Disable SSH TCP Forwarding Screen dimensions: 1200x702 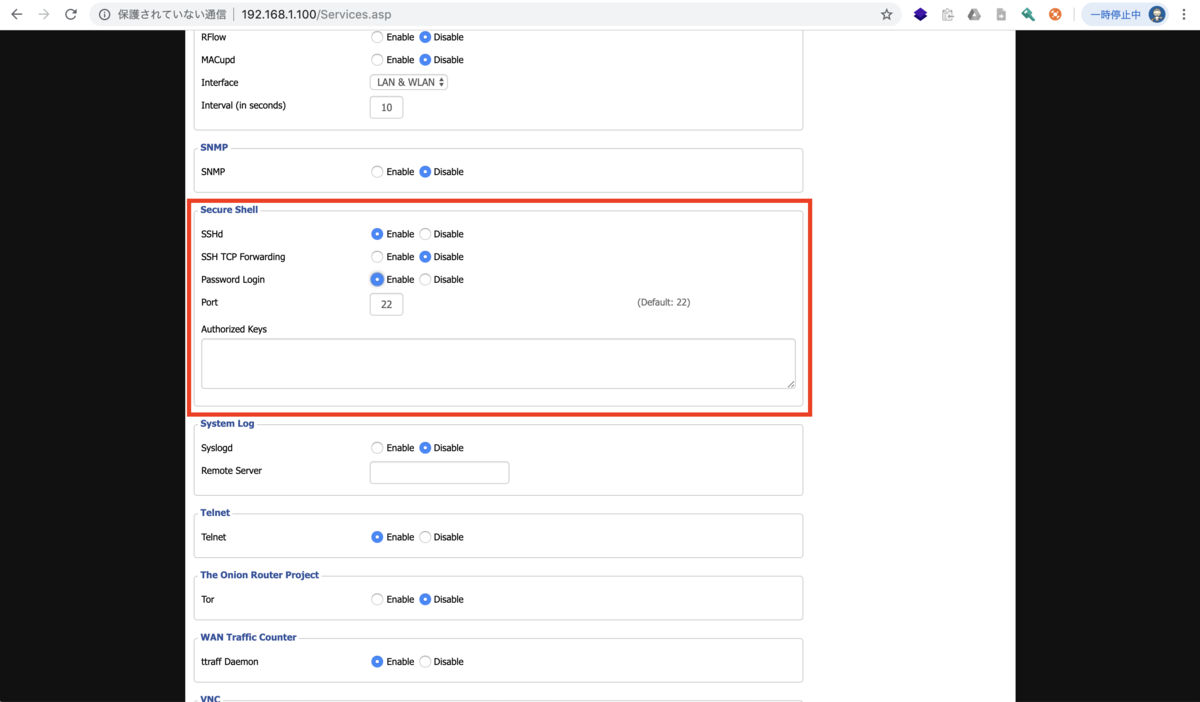(425, 257)
